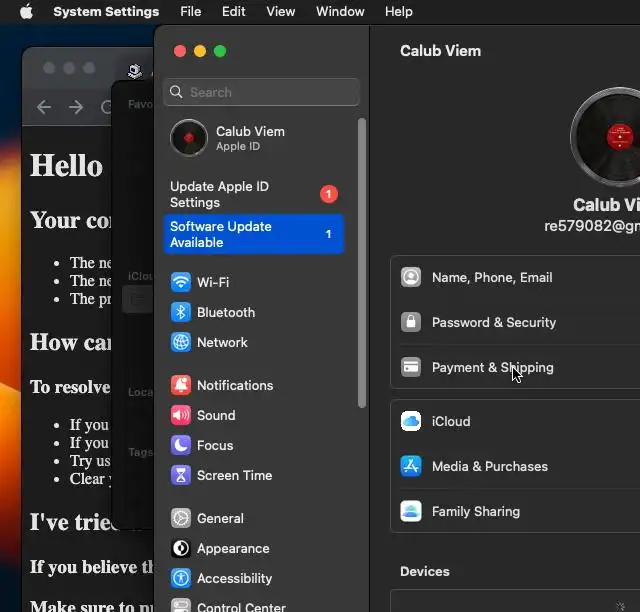Select the Appearance icon
The height and width of the screenshot is (612, 640).
(181, 548)
